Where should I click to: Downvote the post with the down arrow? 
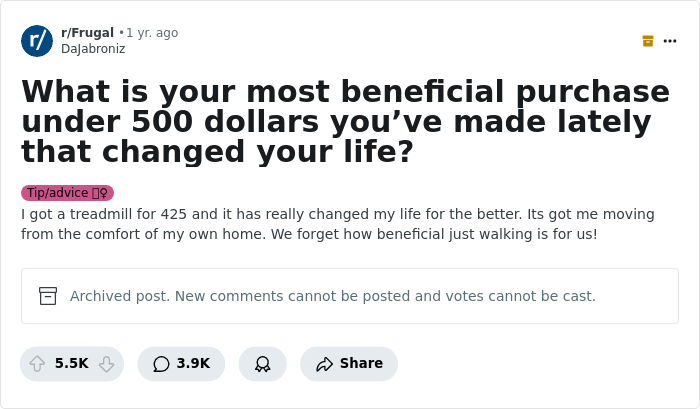point(106,364)
